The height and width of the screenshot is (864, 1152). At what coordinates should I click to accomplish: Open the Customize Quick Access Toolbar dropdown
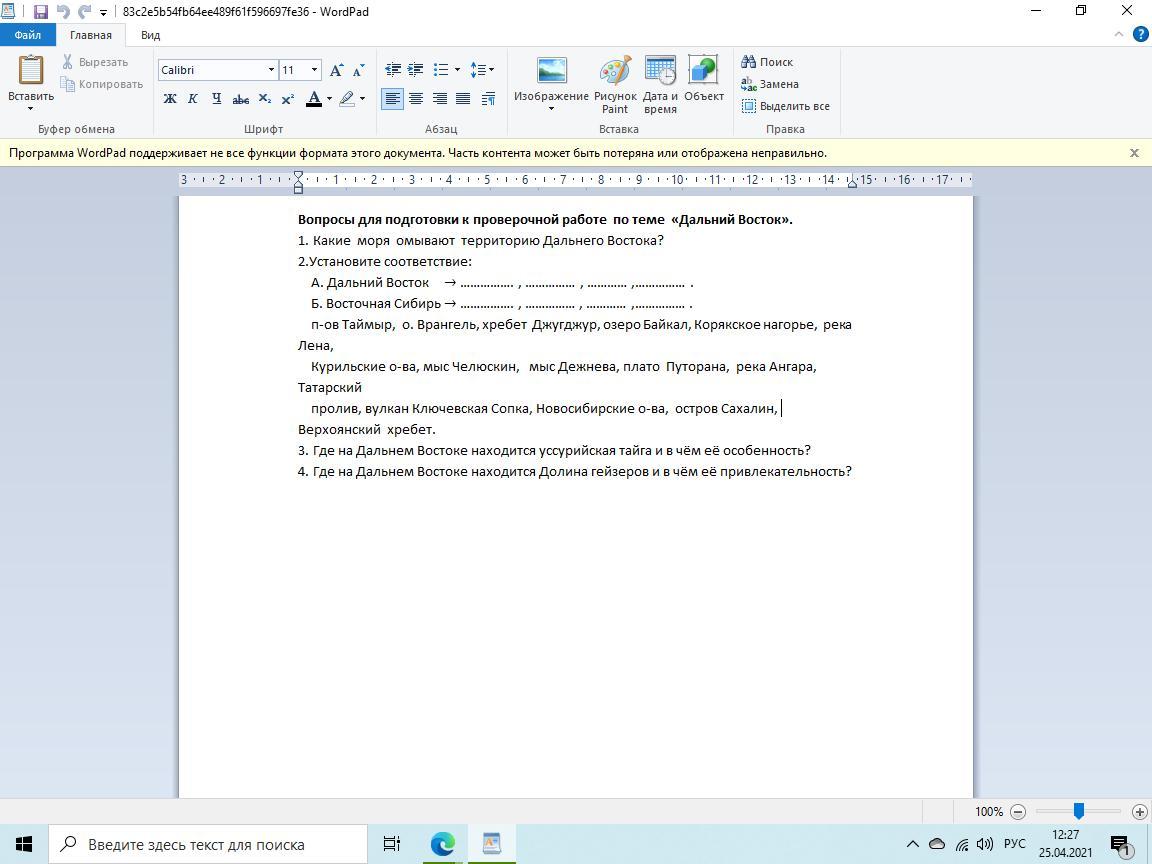(x=104, y=12)
